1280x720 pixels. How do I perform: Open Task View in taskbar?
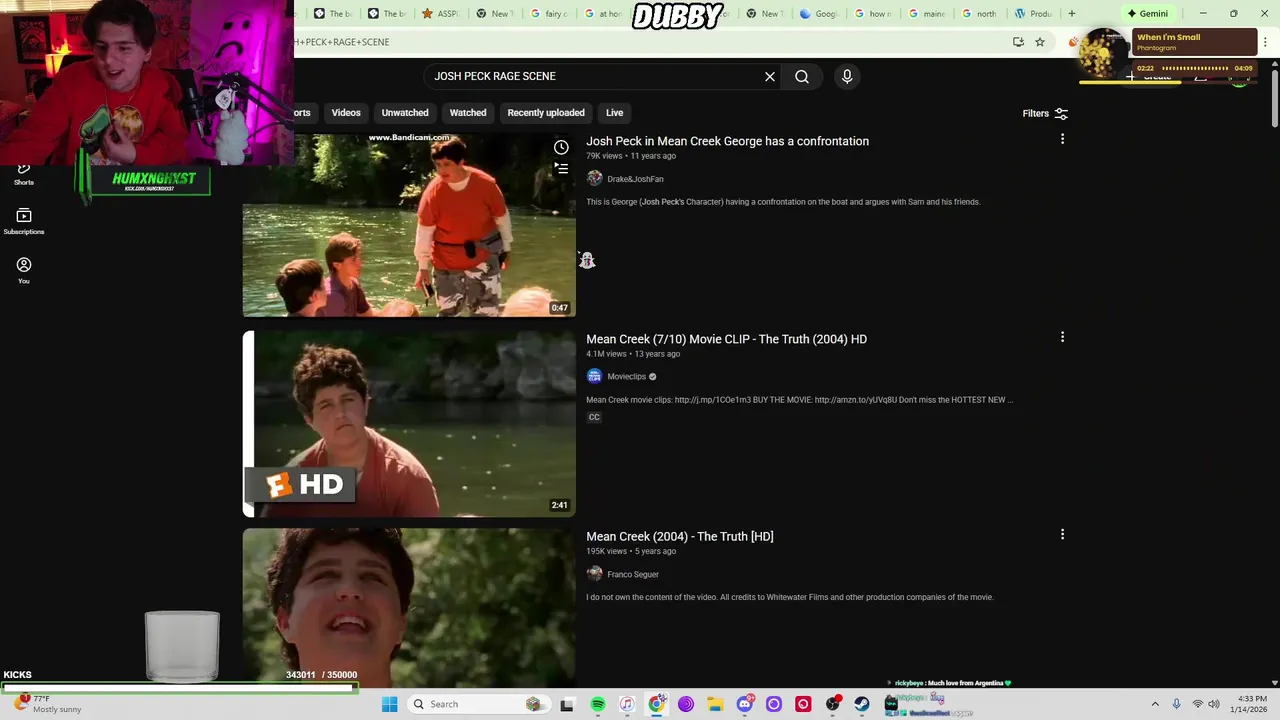(x=567, y=704)
